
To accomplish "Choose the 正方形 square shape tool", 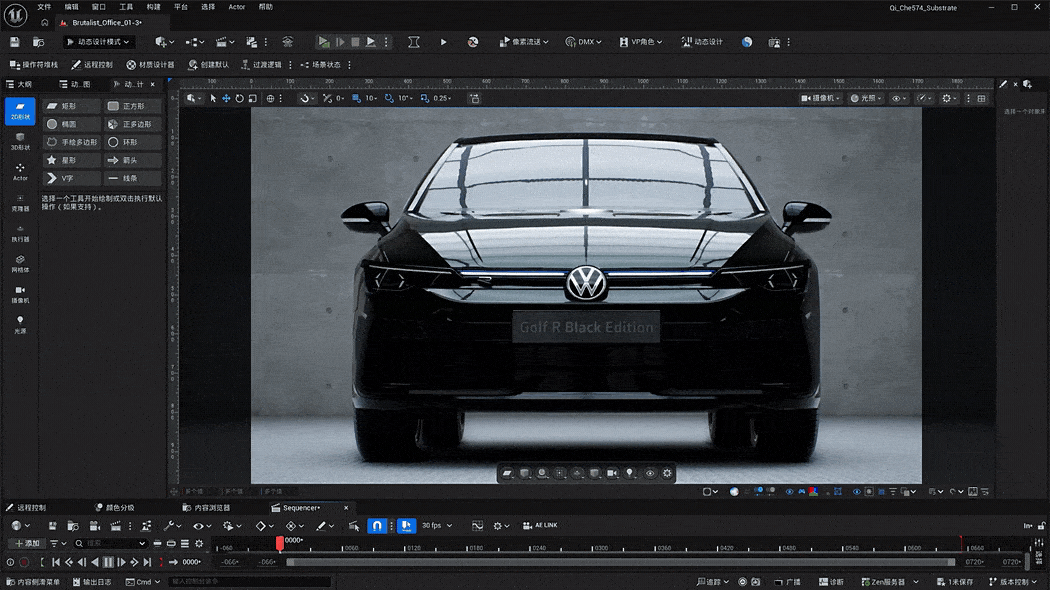I will click(133, 106).
